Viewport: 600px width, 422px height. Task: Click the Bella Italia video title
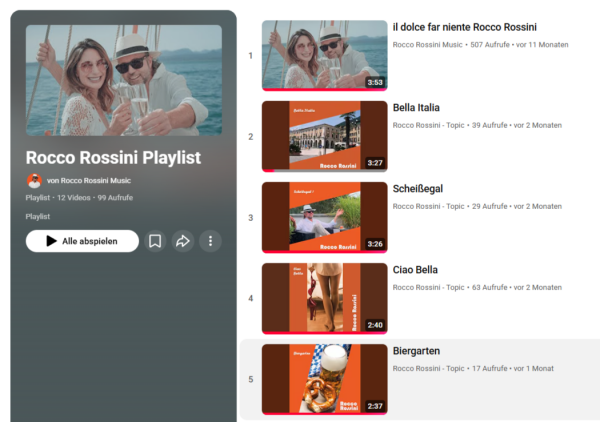[x=416, y=108]
